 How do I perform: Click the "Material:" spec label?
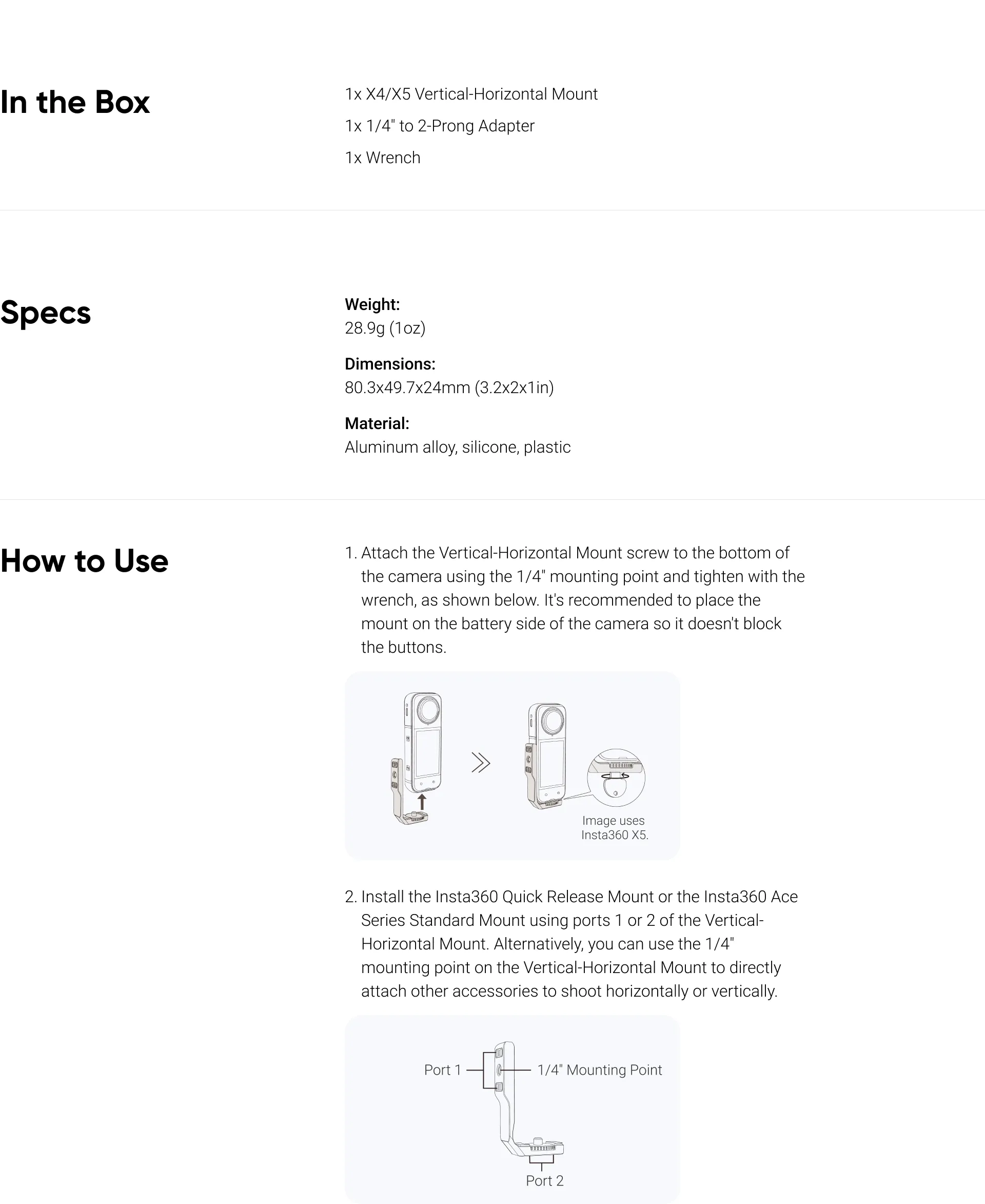pos(377,423)
